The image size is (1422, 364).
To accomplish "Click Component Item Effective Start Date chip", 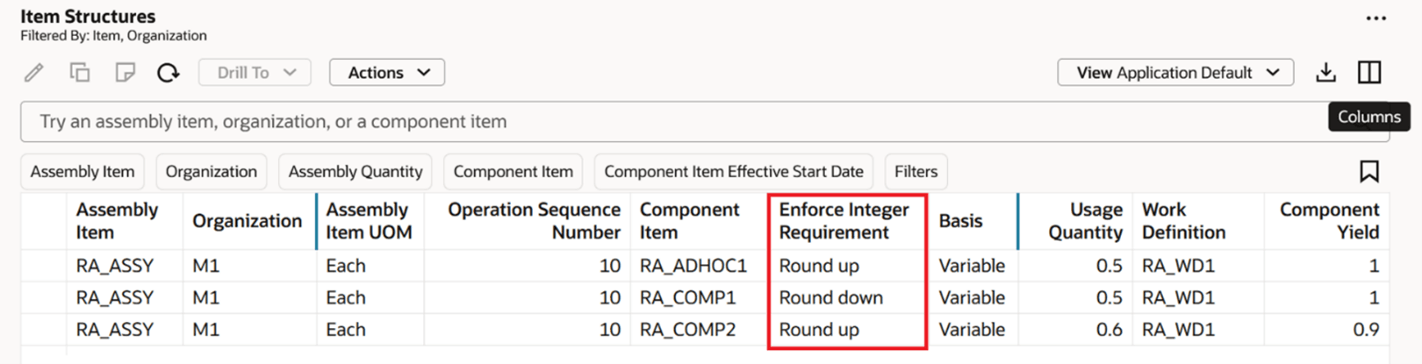I will pos(734,172).
